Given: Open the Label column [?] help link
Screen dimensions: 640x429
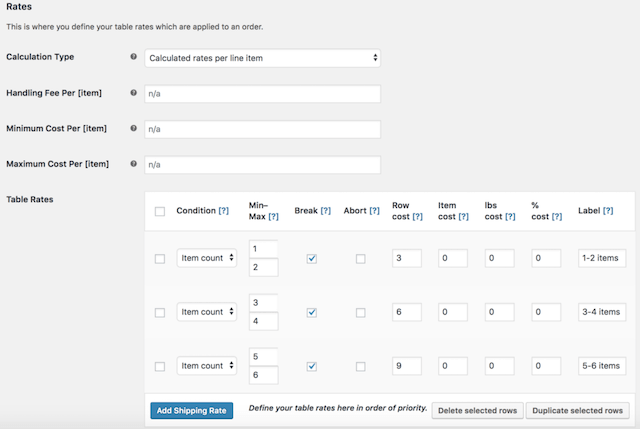Looking at the screenshot, I should click(x=607, y=211).
